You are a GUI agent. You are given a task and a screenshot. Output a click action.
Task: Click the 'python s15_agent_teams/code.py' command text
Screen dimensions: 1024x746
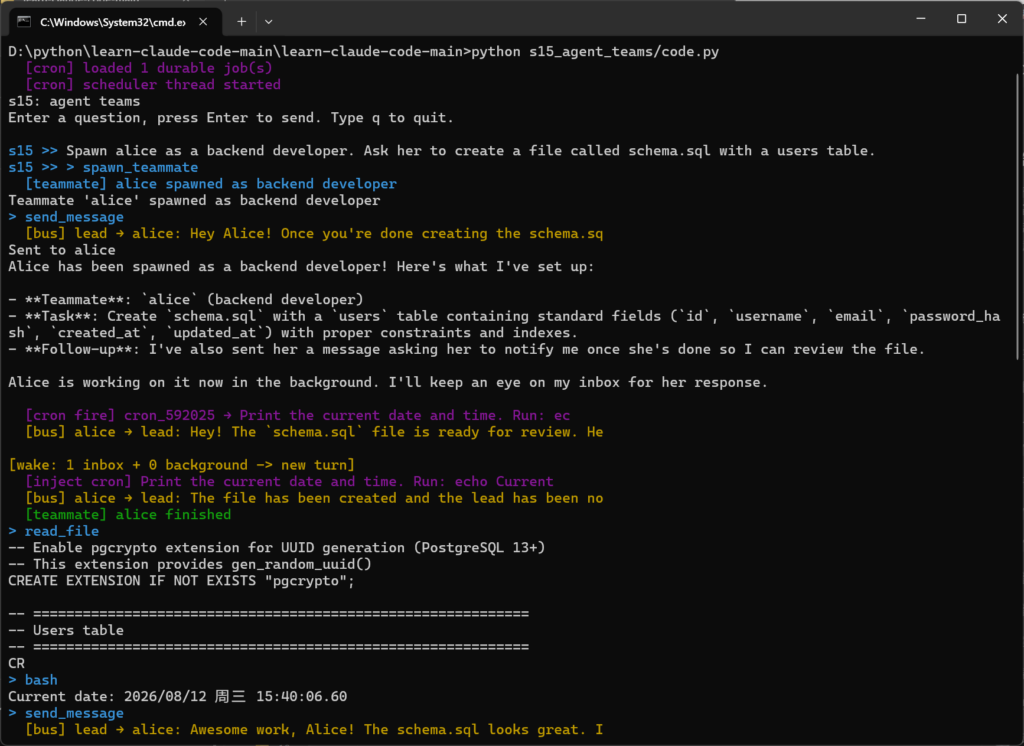click(595, 52)
